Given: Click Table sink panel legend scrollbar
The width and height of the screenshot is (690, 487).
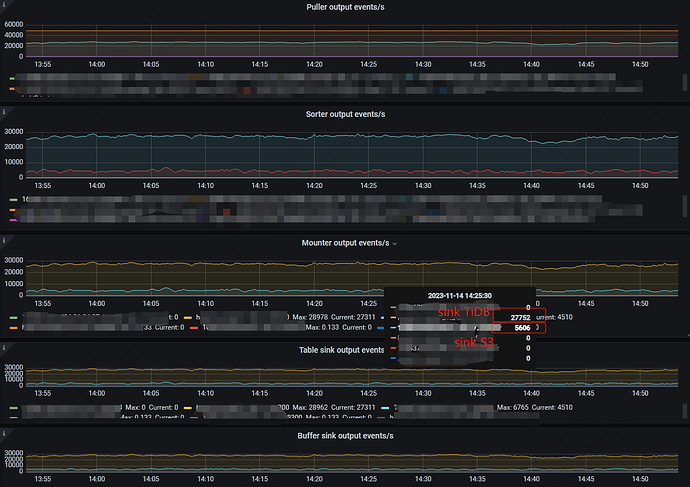Looking at the screenshot, I should 685,411.
